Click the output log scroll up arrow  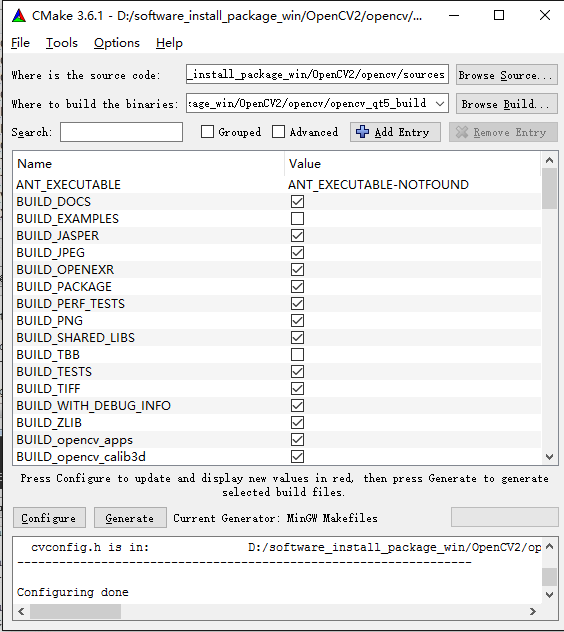(549, 546)
